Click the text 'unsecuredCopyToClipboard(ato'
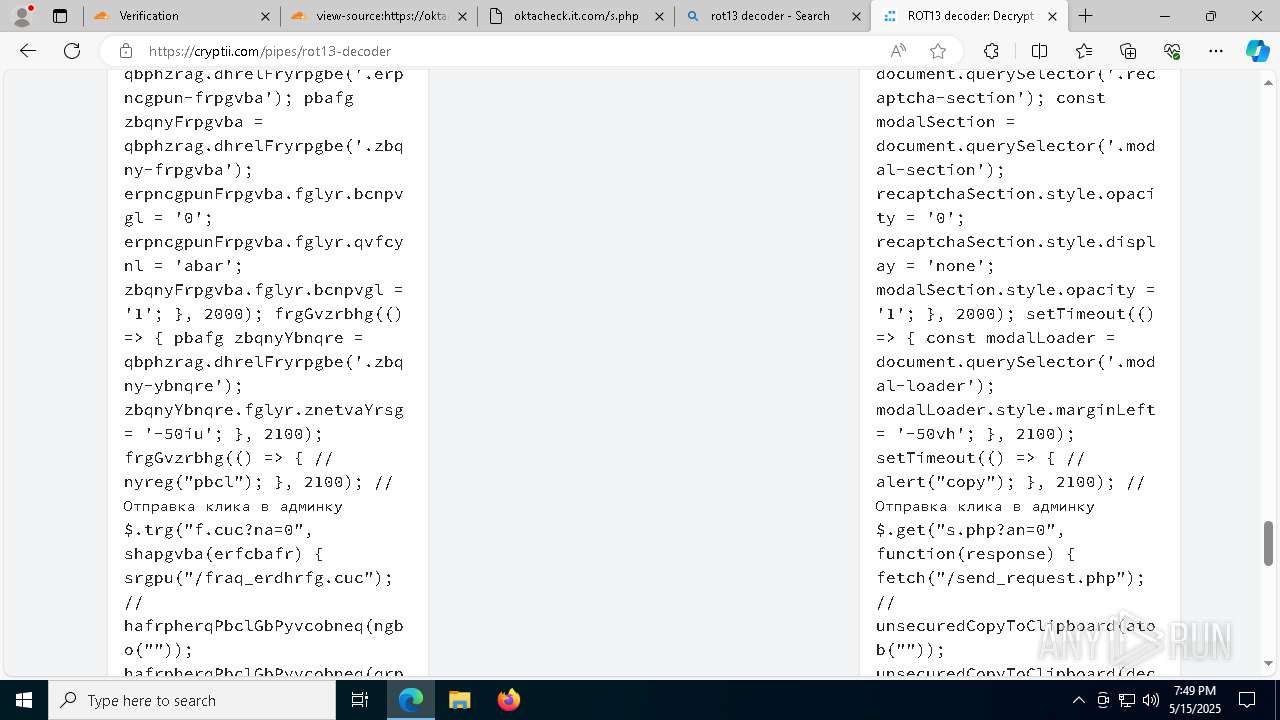1280x720 pixels. (1016, 626)
